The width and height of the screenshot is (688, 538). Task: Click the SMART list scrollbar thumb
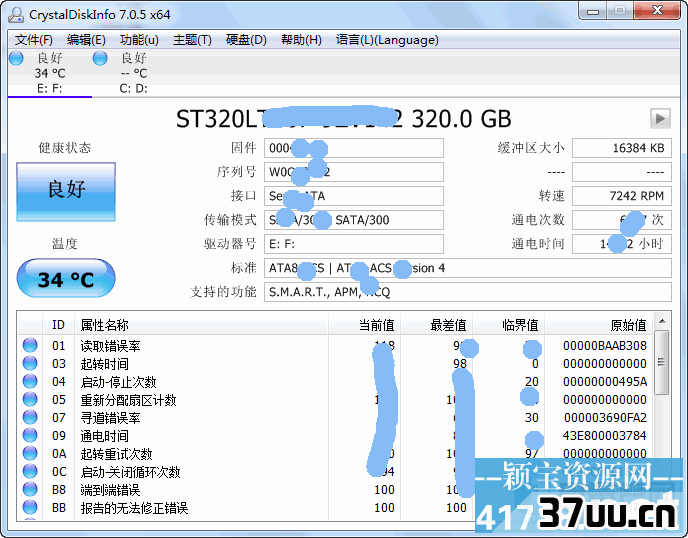click(662, 362)
